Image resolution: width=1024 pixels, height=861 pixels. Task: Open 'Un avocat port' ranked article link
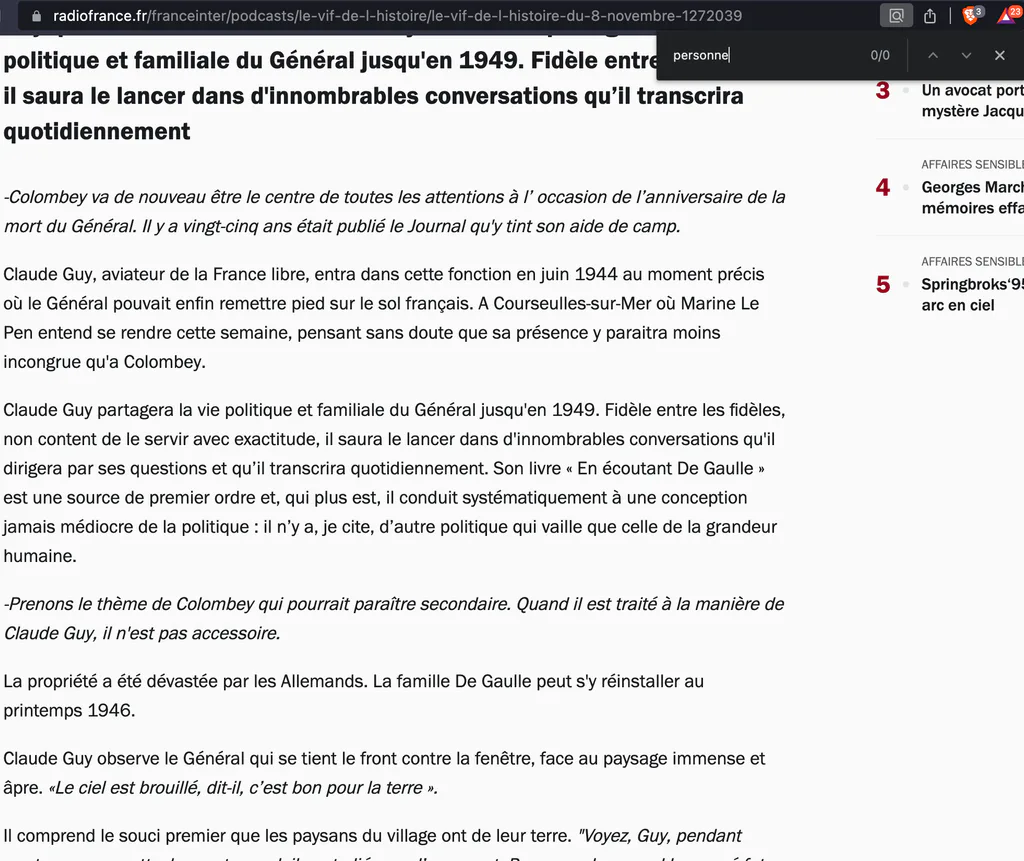point(972,101)
